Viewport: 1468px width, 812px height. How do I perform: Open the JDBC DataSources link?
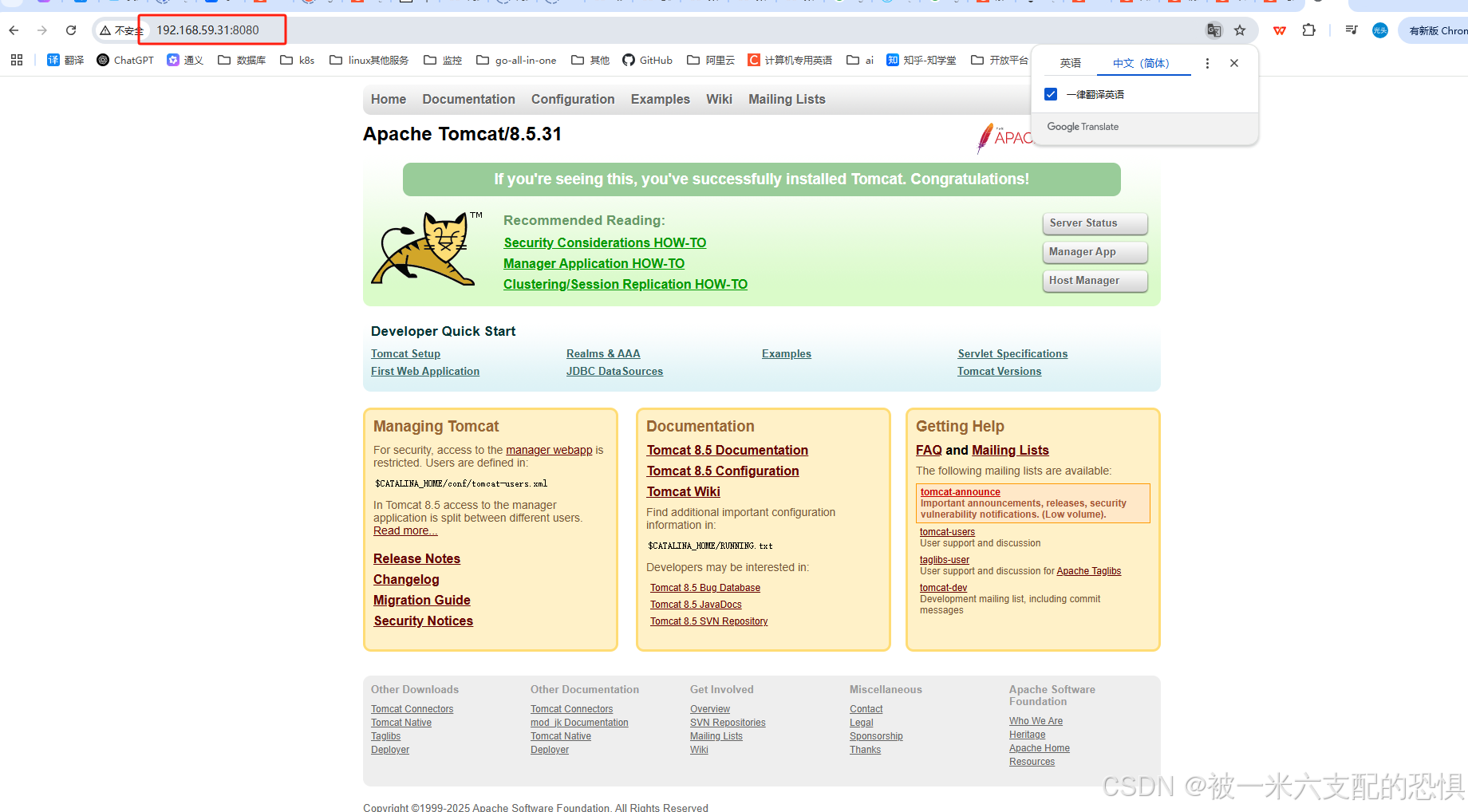point(614,371)
